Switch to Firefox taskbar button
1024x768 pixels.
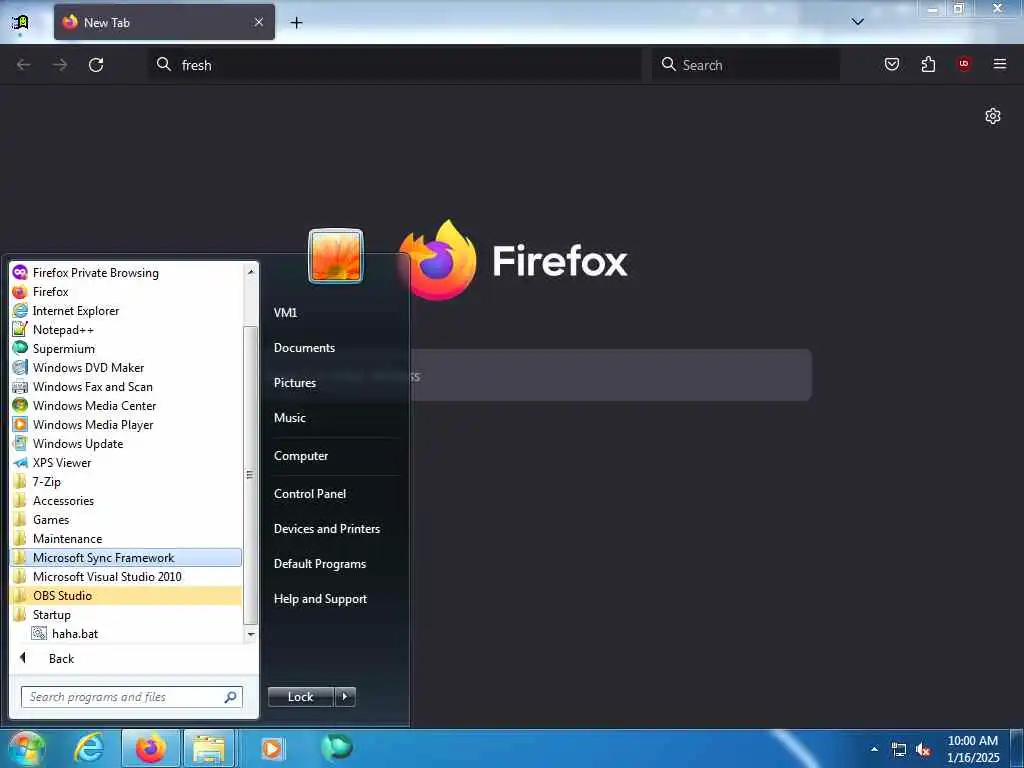click(150, 748)
